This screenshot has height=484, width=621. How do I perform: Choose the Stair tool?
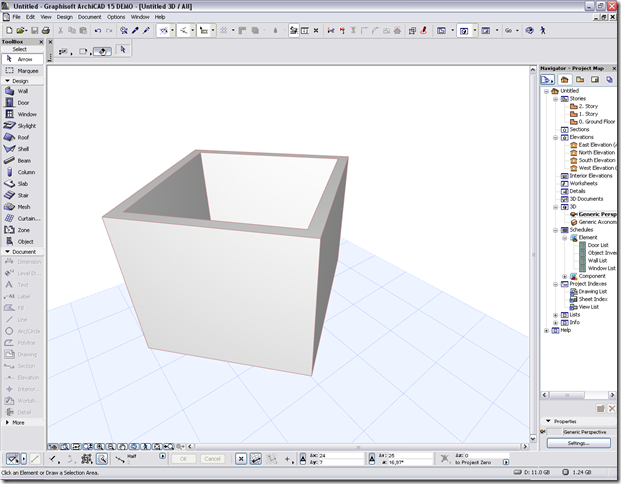23,195
